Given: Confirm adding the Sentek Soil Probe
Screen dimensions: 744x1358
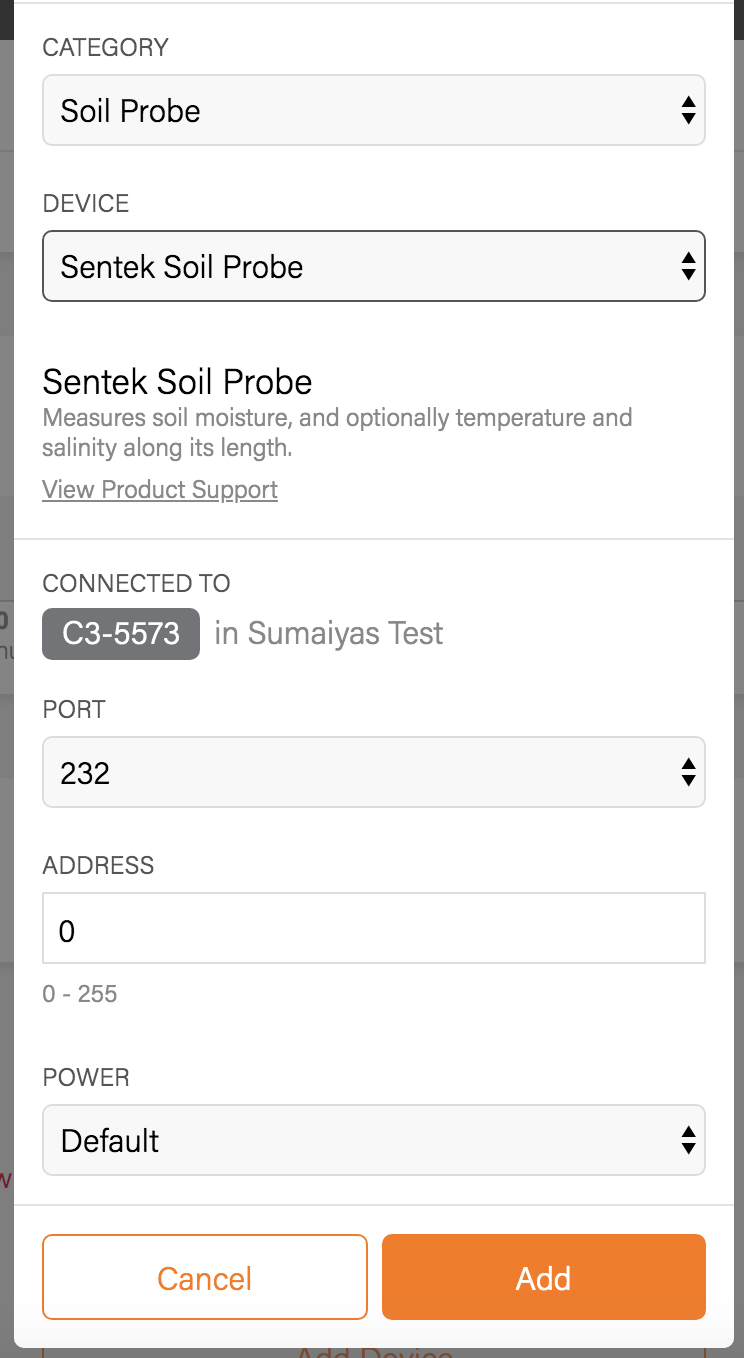Looking at the screenshot, I should click(543, 1277).
